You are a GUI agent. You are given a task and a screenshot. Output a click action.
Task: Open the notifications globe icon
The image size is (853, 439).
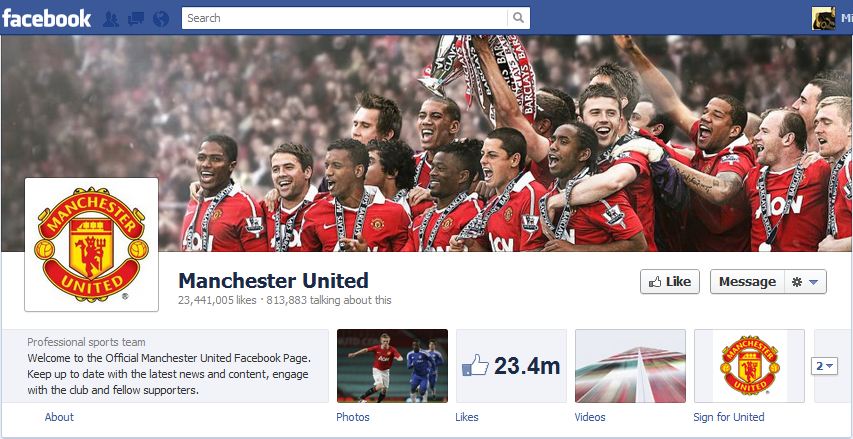pyautogui.click(x=161, y=19)
